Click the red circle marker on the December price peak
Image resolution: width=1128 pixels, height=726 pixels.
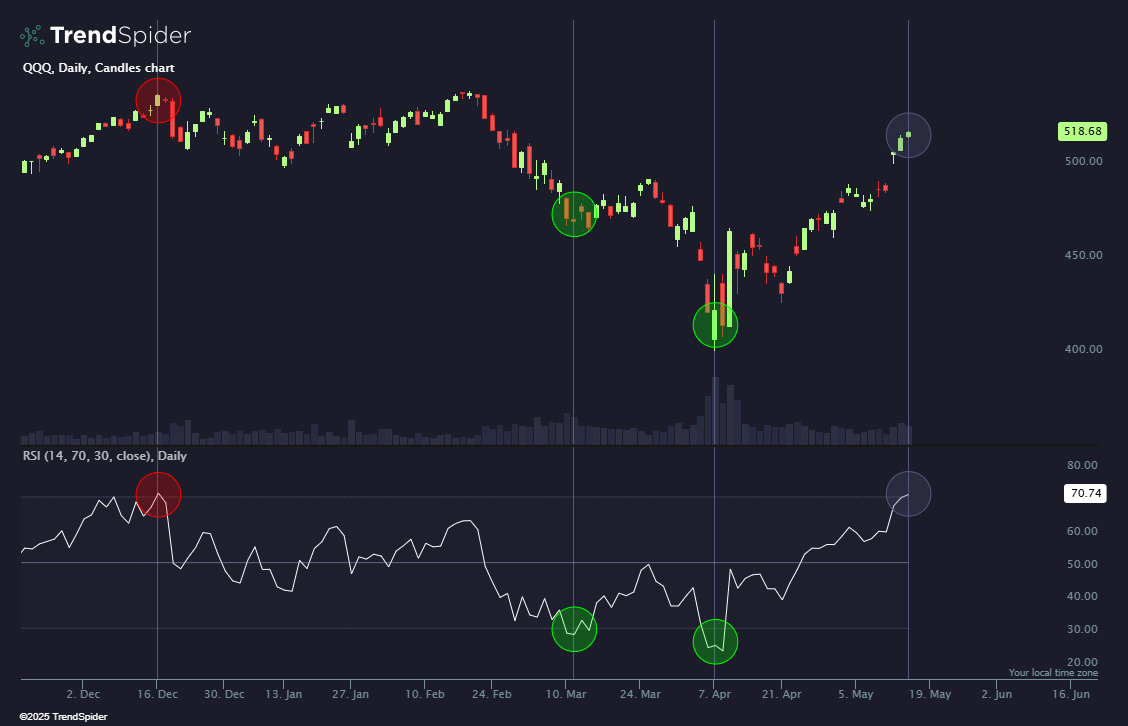158,101
